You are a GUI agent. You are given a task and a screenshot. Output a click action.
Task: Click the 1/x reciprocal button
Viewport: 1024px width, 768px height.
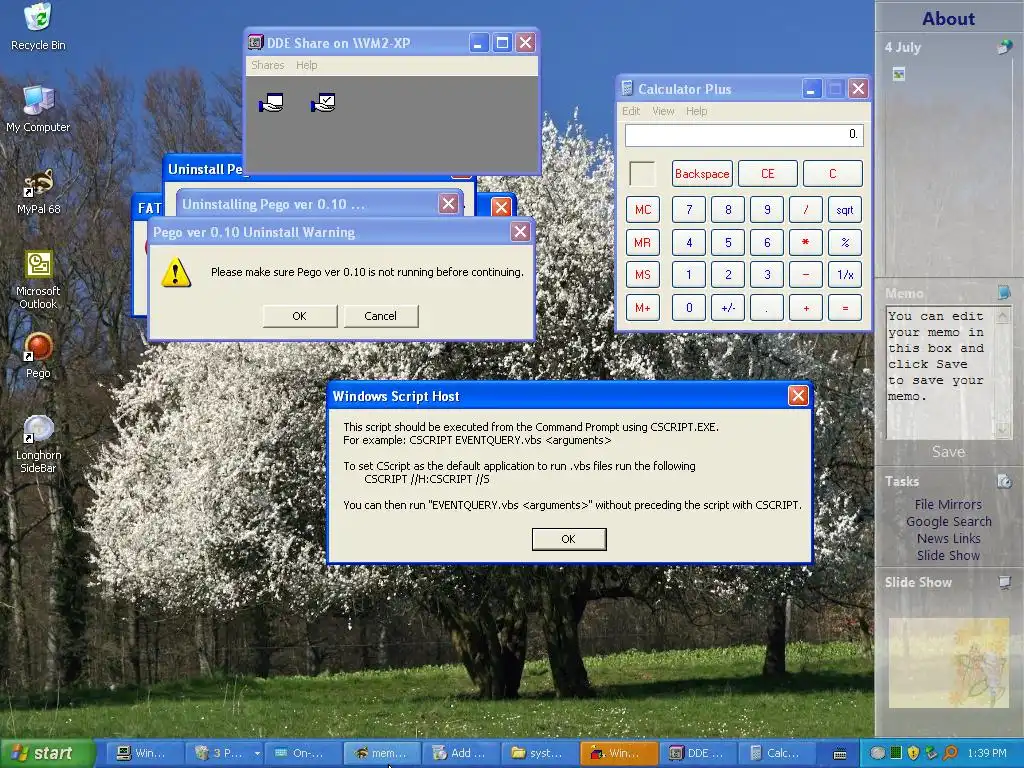pos(844,275)
